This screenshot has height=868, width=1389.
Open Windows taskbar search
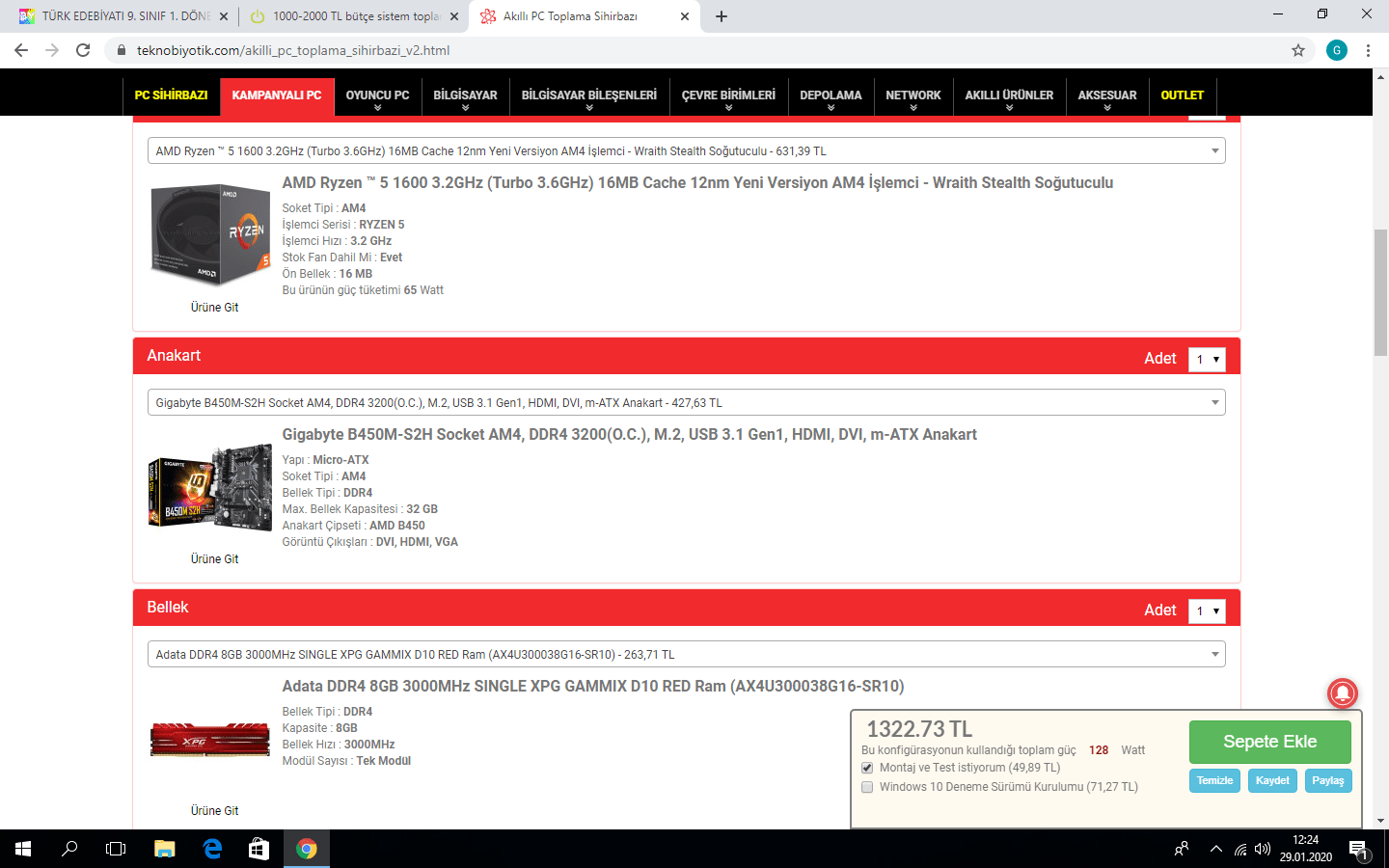69,849
